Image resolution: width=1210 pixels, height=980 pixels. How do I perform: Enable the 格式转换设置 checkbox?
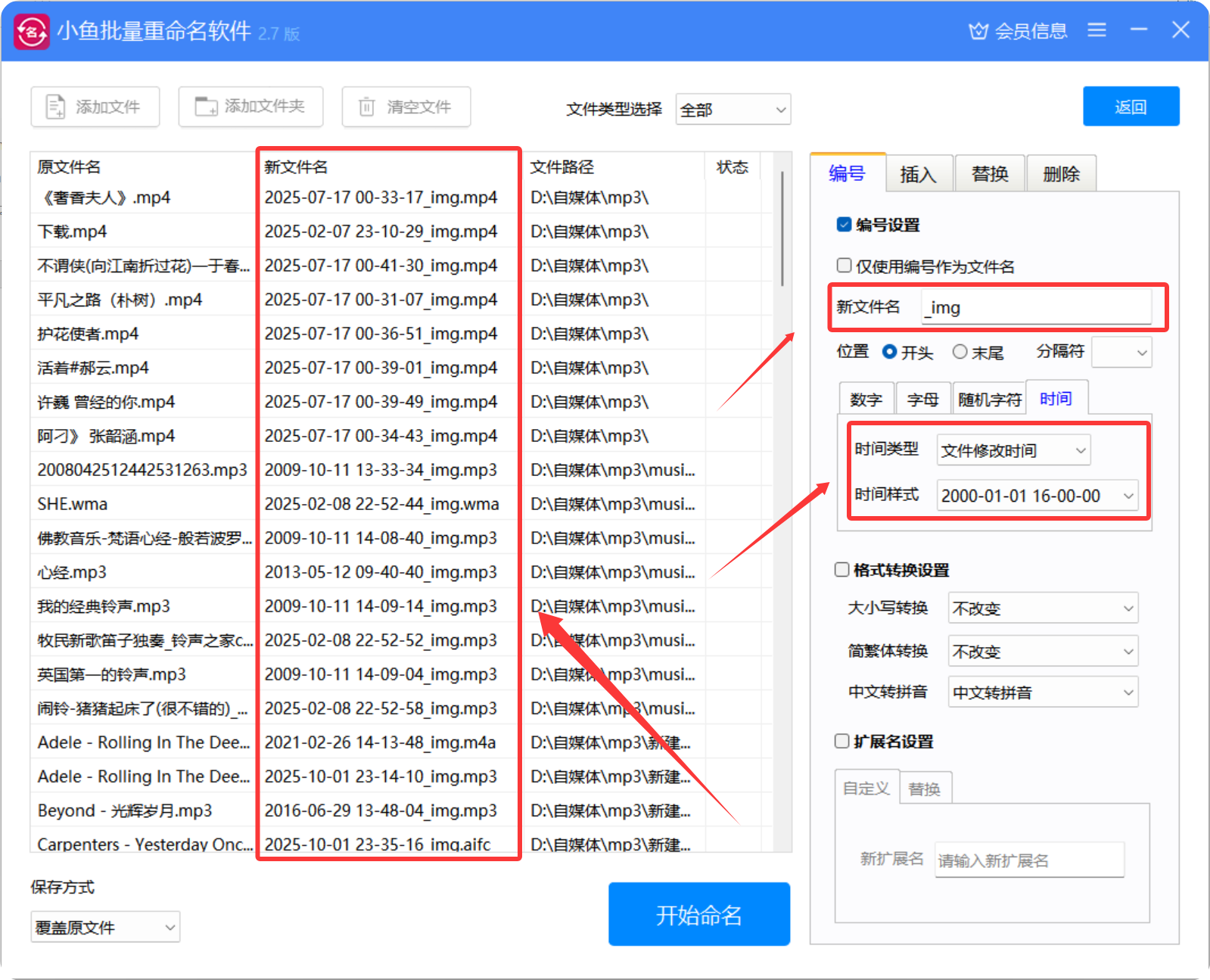[x=842, y=570]
